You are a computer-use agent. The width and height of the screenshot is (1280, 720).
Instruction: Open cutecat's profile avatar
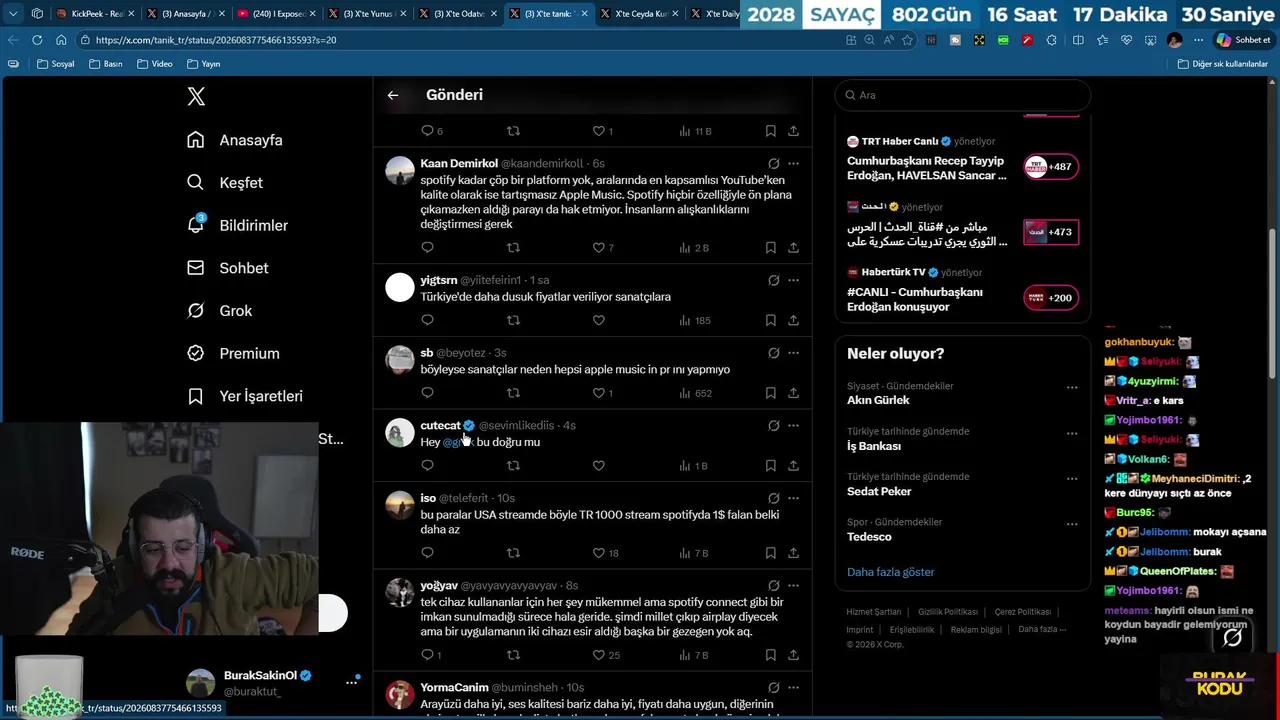point(400,432)
